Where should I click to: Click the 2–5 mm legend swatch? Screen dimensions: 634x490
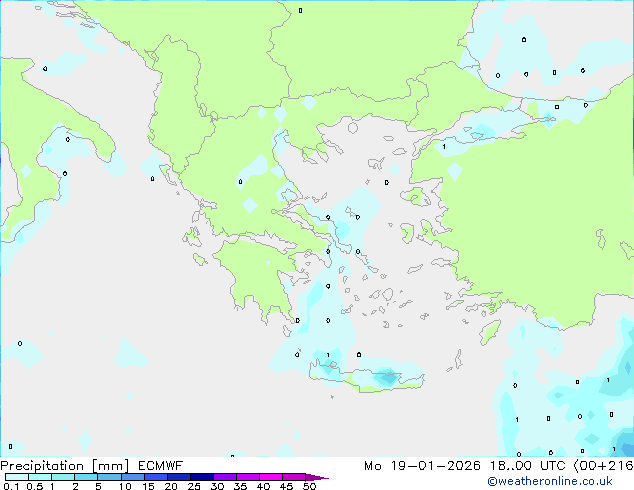[x=86, y=477]
